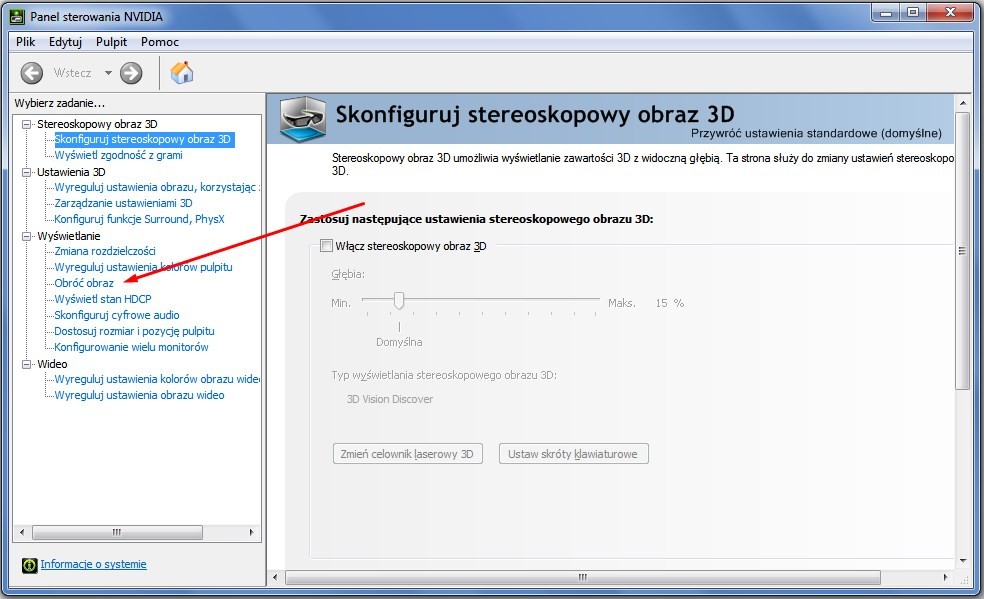Open Konfiguruj funkcje Surround, PhysX
The width and height of the screenshot is (984, 599).
pyautogui.click(x=139, y=220)
